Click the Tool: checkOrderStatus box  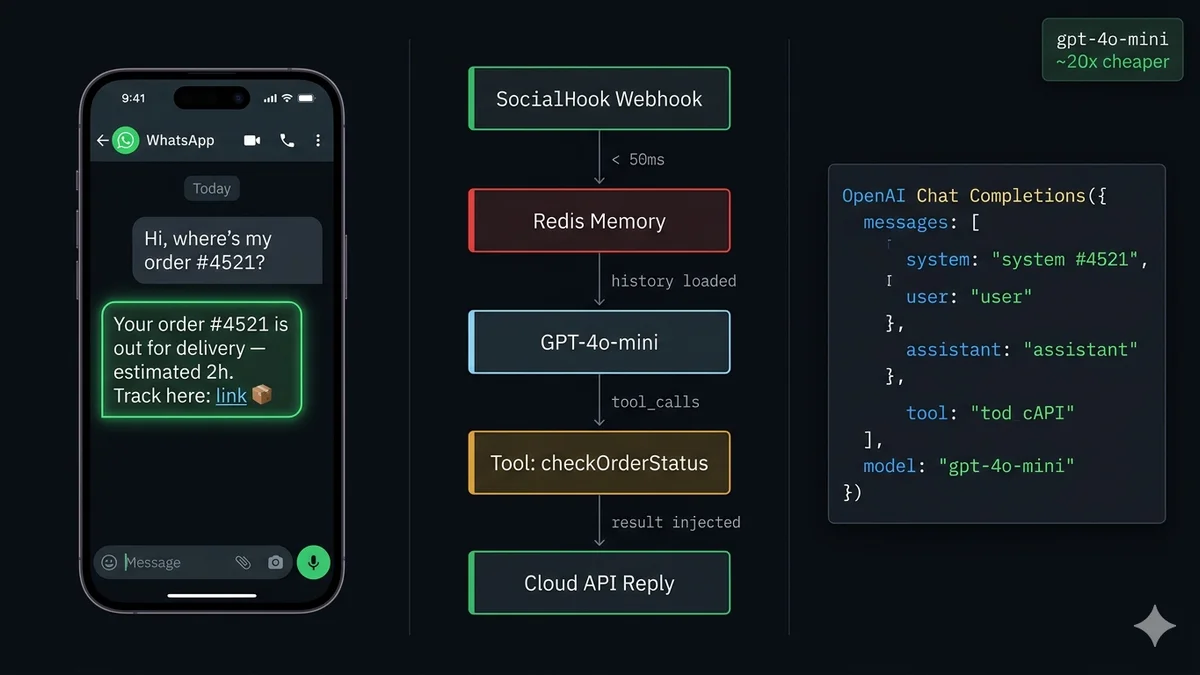[x=599, y=463]
